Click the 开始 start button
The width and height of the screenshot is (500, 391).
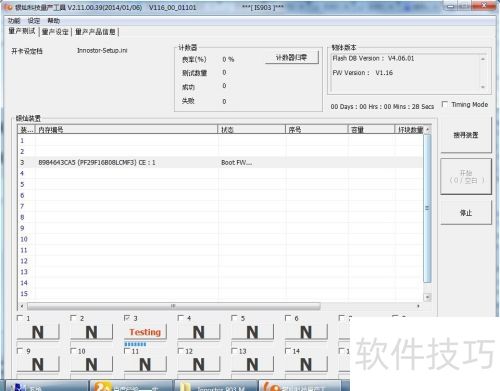466,176
